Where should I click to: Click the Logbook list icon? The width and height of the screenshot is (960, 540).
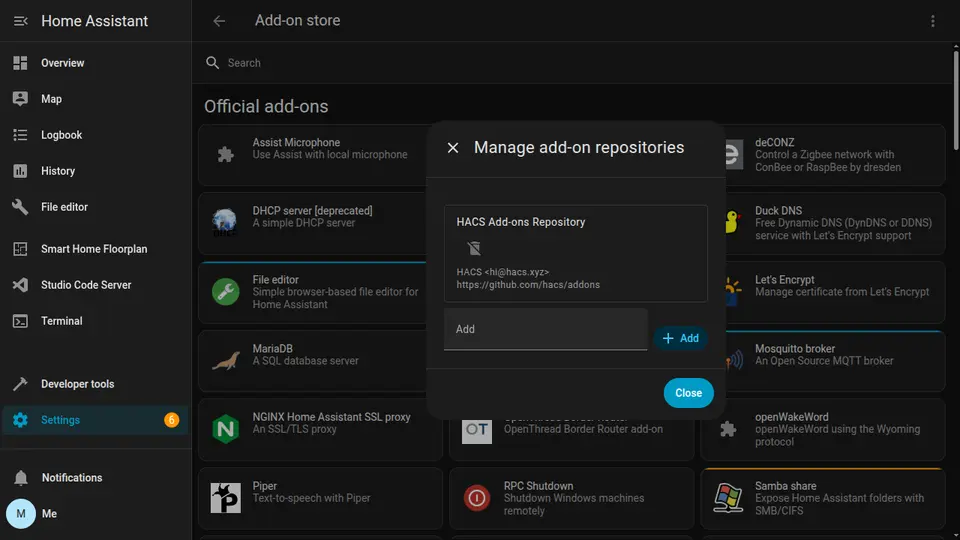[x=20, y=135]
